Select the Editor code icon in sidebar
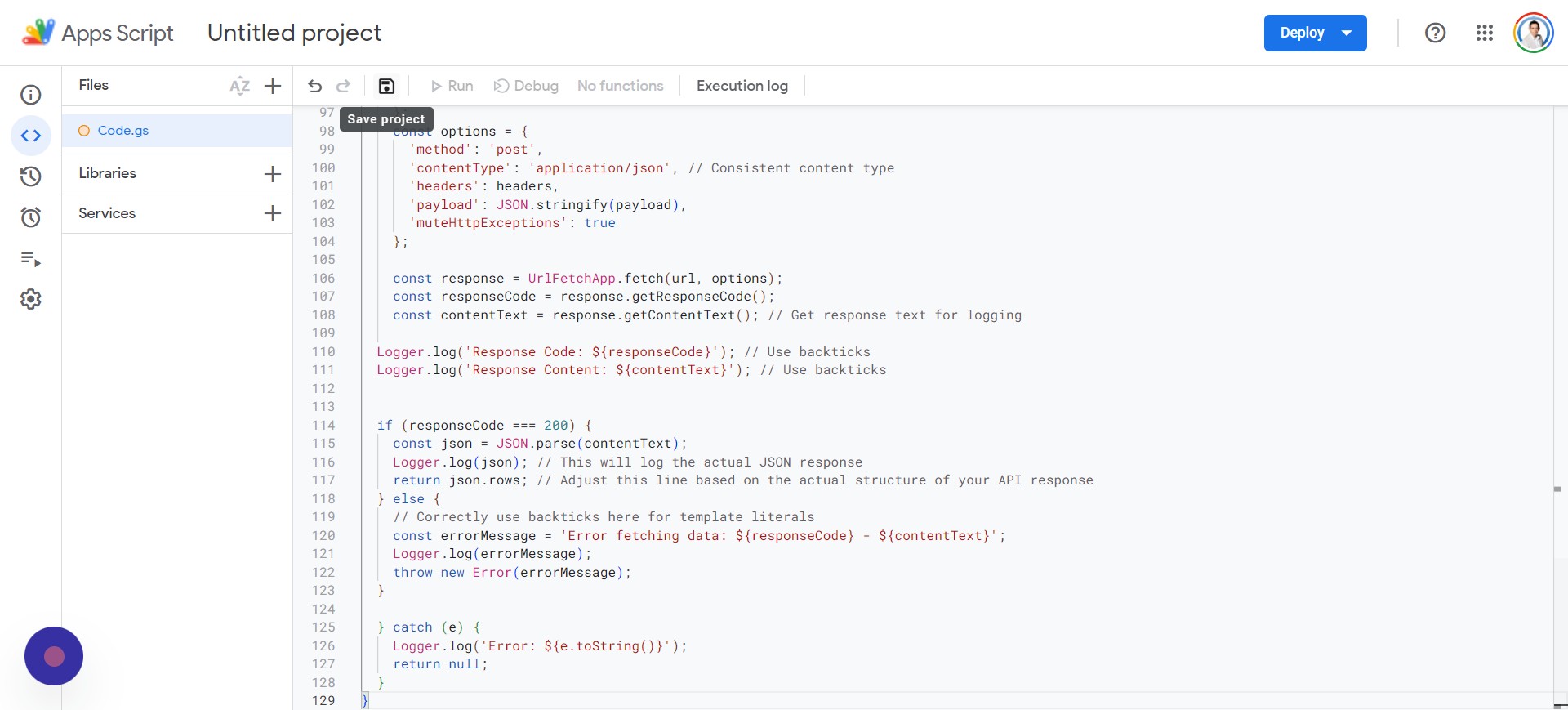This screenshot has width=1568, height=710. point(31,136)
